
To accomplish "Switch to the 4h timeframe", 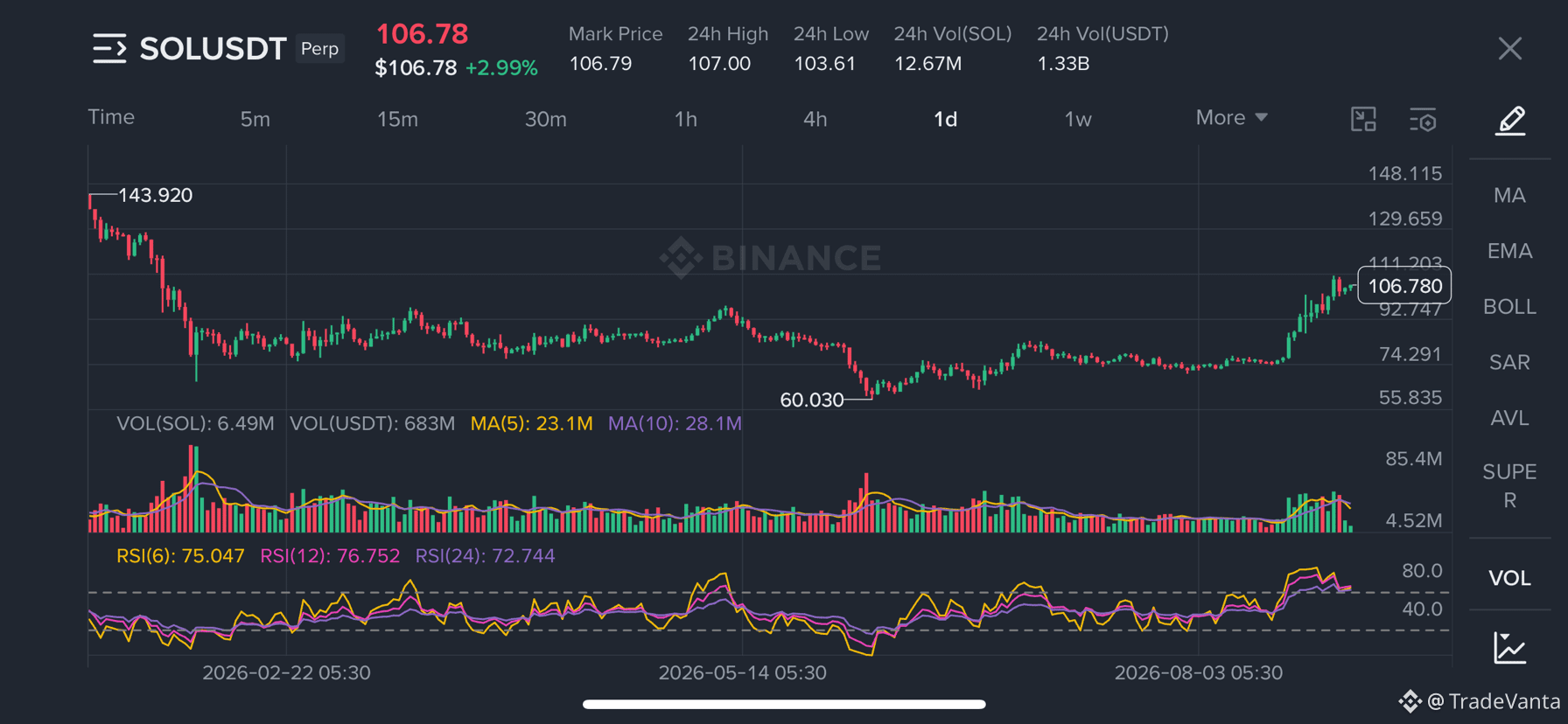I will (x=815, y=119).
